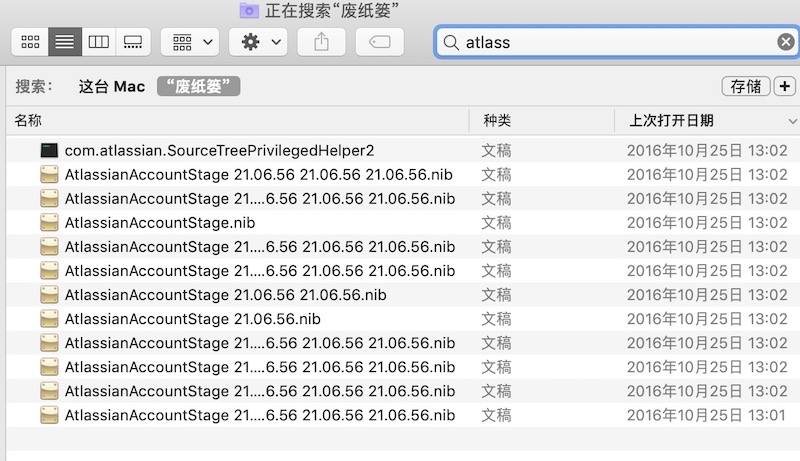Switch to icon view in toolbar
This screenshot has width=800, height=461.
[x=30, y=42]
